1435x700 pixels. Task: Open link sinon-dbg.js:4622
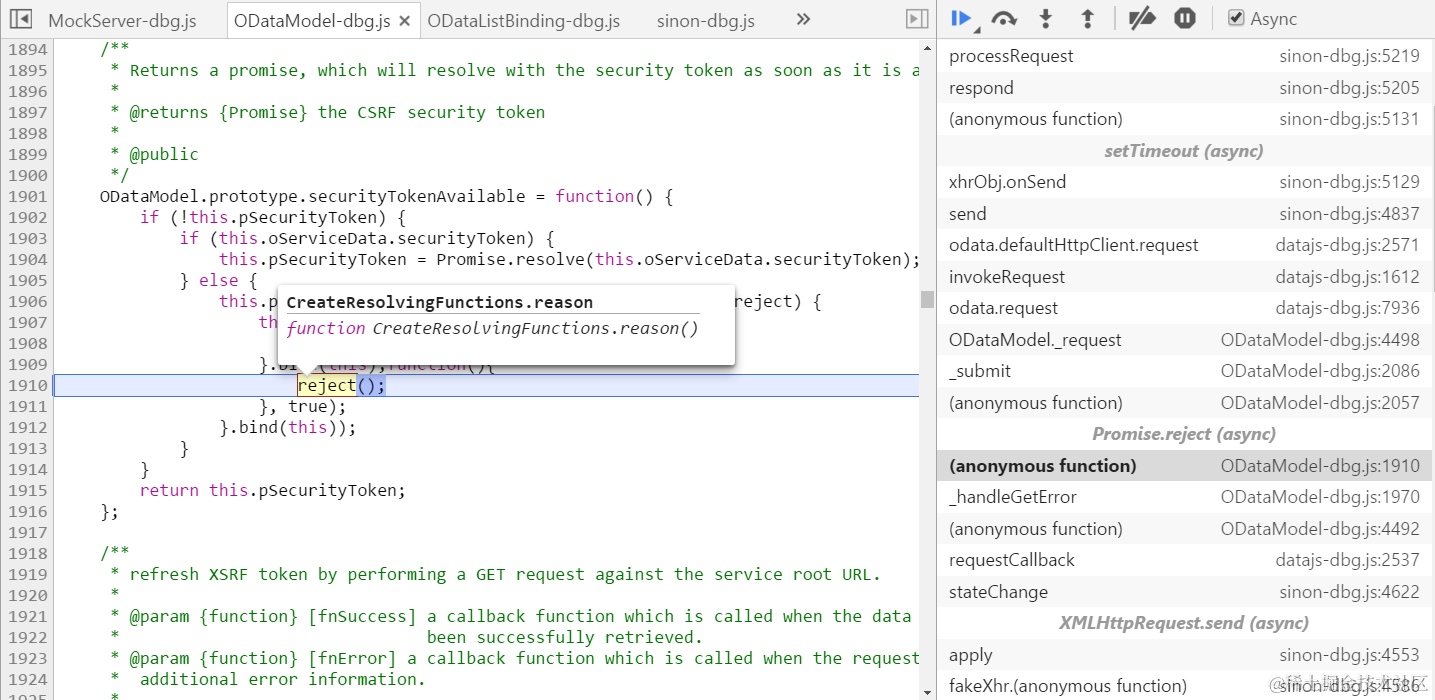(1349, 592)
